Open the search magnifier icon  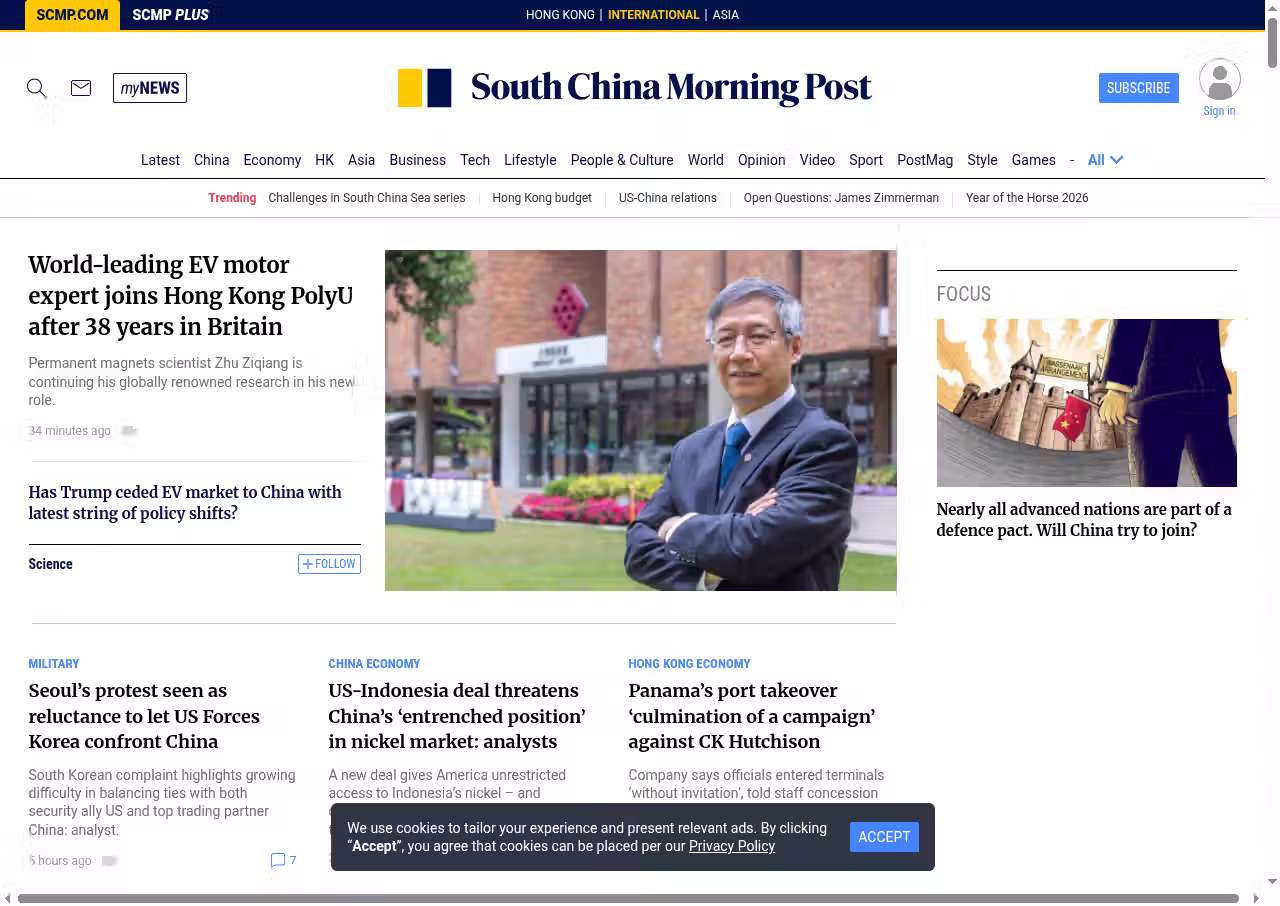pos(37,88)
